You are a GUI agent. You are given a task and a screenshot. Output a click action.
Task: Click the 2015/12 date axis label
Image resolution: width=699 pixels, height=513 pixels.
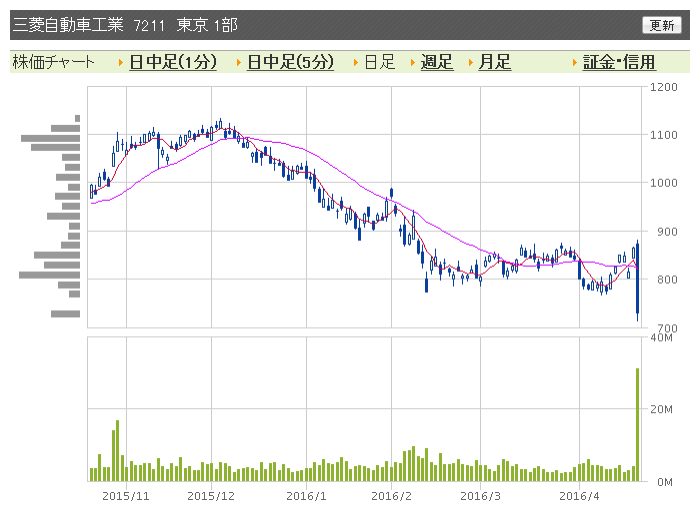pos(211,496)
